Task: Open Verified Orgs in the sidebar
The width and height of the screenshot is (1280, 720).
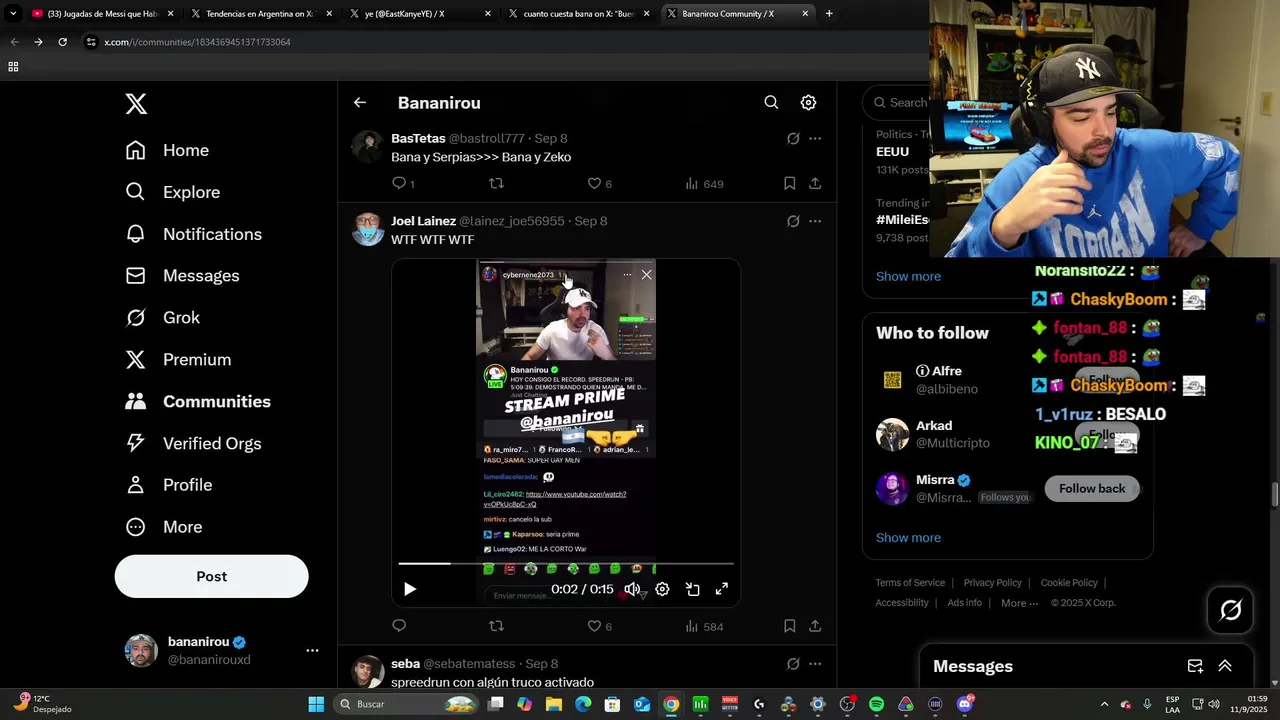Action: click(193, 444)
